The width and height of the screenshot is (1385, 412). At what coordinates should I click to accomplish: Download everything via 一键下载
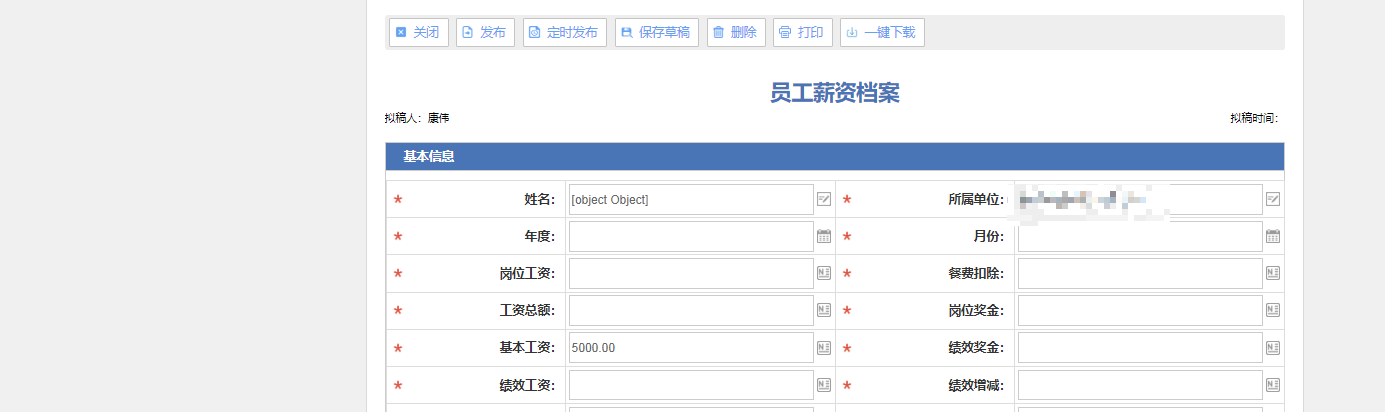pyautogui.click(x=882, y=32)
